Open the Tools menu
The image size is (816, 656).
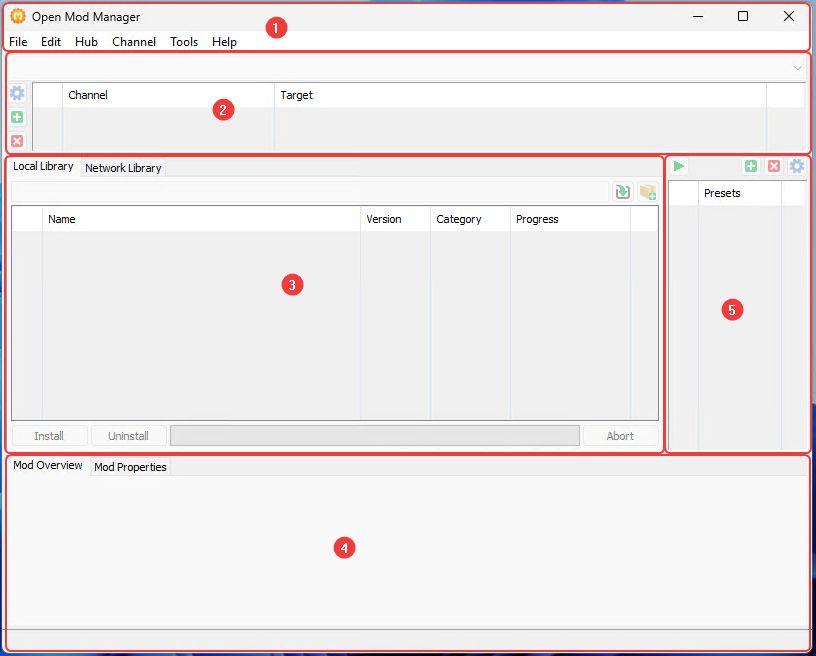click(184, 42)
